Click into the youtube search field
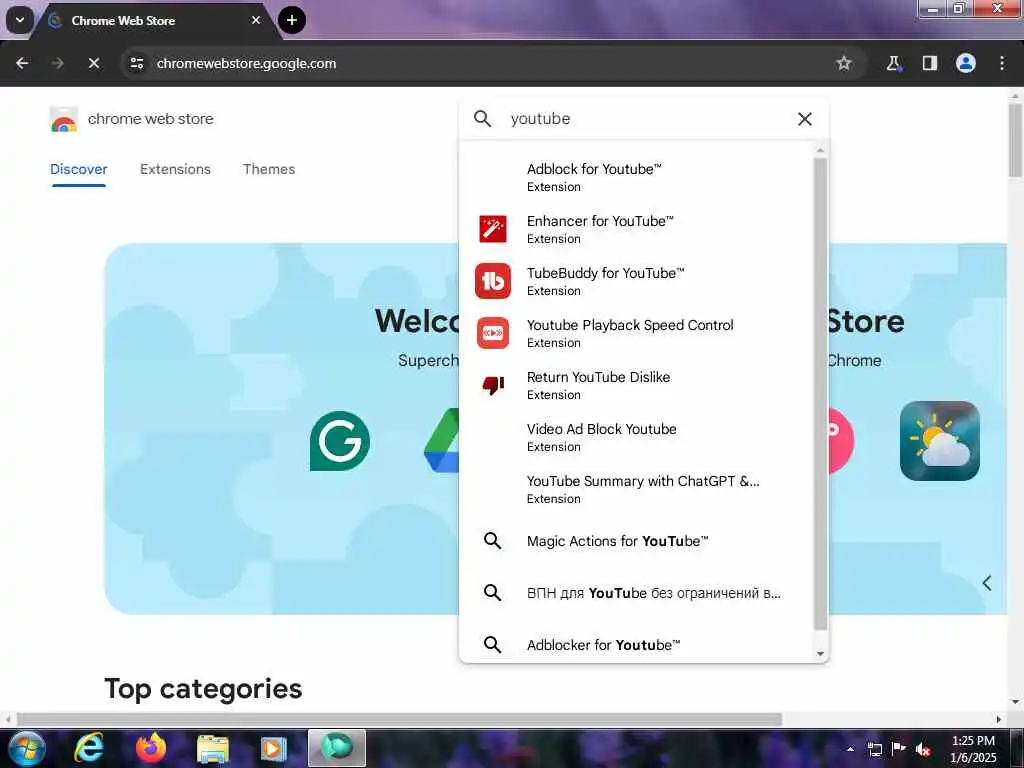Viewport: 1024px width, 768px height. (x=643, y=119)
